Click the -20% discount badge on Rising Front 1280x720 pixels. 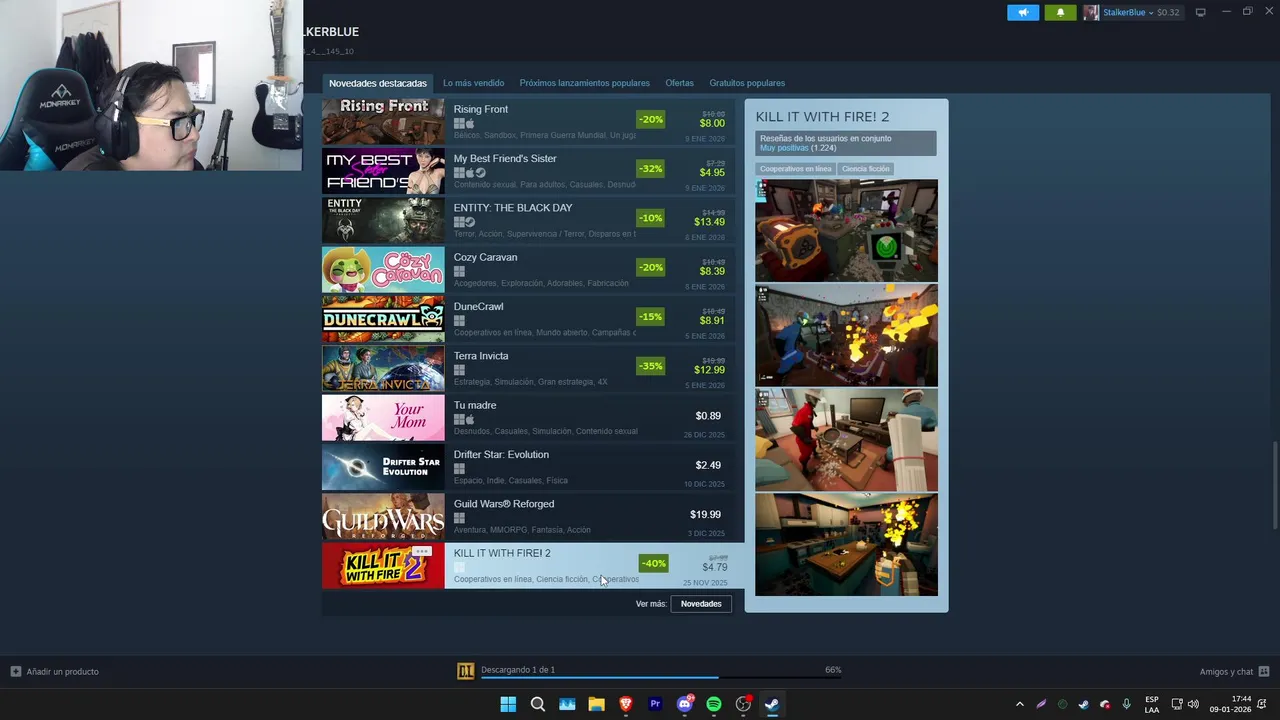click(x=651, y=119)
